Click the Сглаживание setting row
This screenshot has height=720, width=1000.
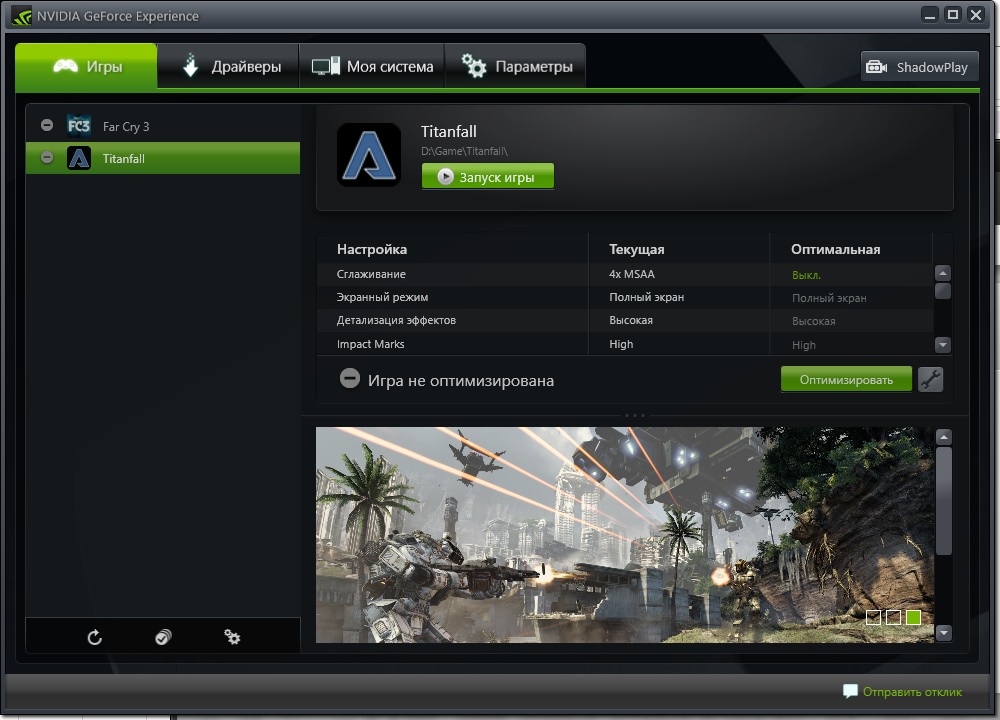tap(625, 274)
